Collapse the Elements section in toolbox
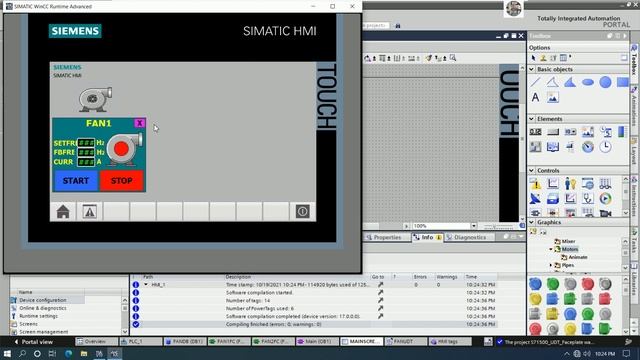The image size is (640, 360). pos(531,119)
